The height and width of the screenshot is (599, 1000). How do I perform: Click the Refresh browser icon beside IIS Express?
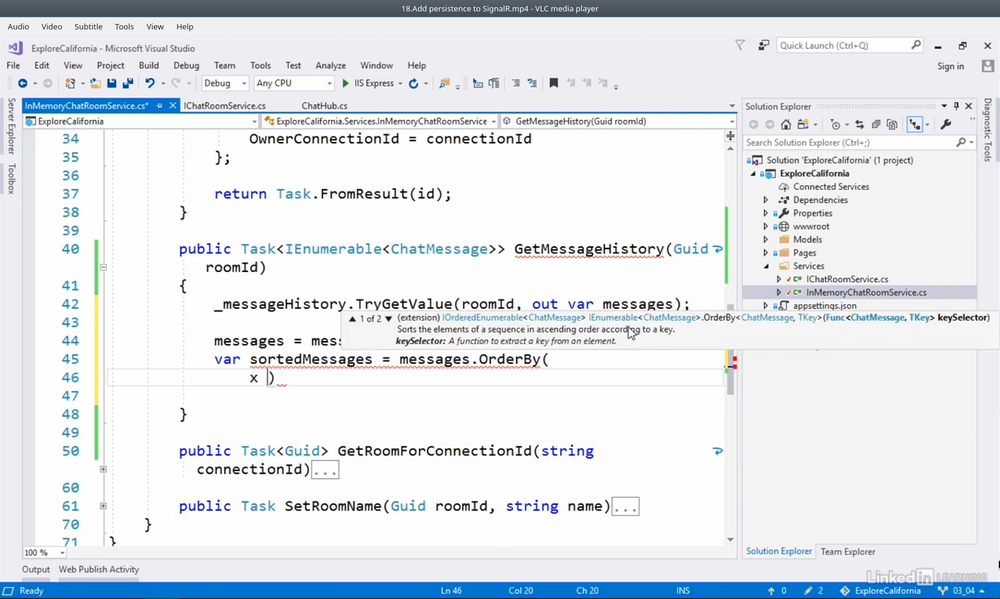coord(413,84)
